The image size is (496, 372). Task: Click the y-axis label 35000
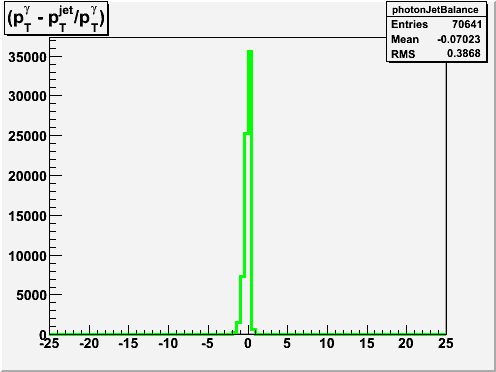(27, 57)
